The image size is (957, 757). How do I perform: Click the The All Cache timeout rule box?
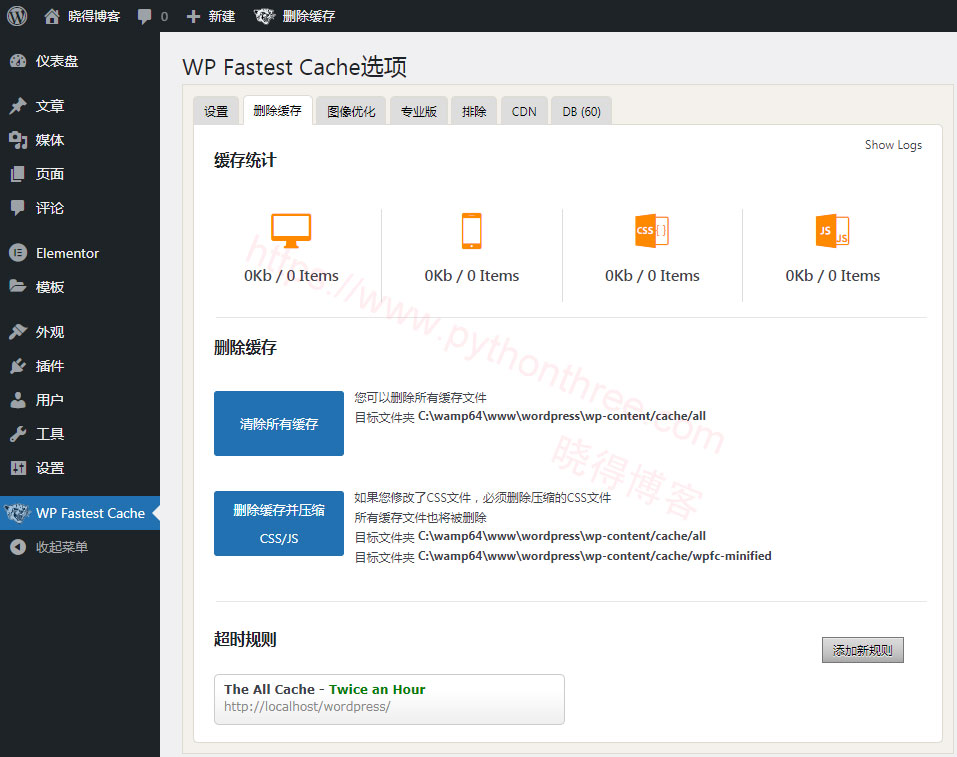click(389, 699)
